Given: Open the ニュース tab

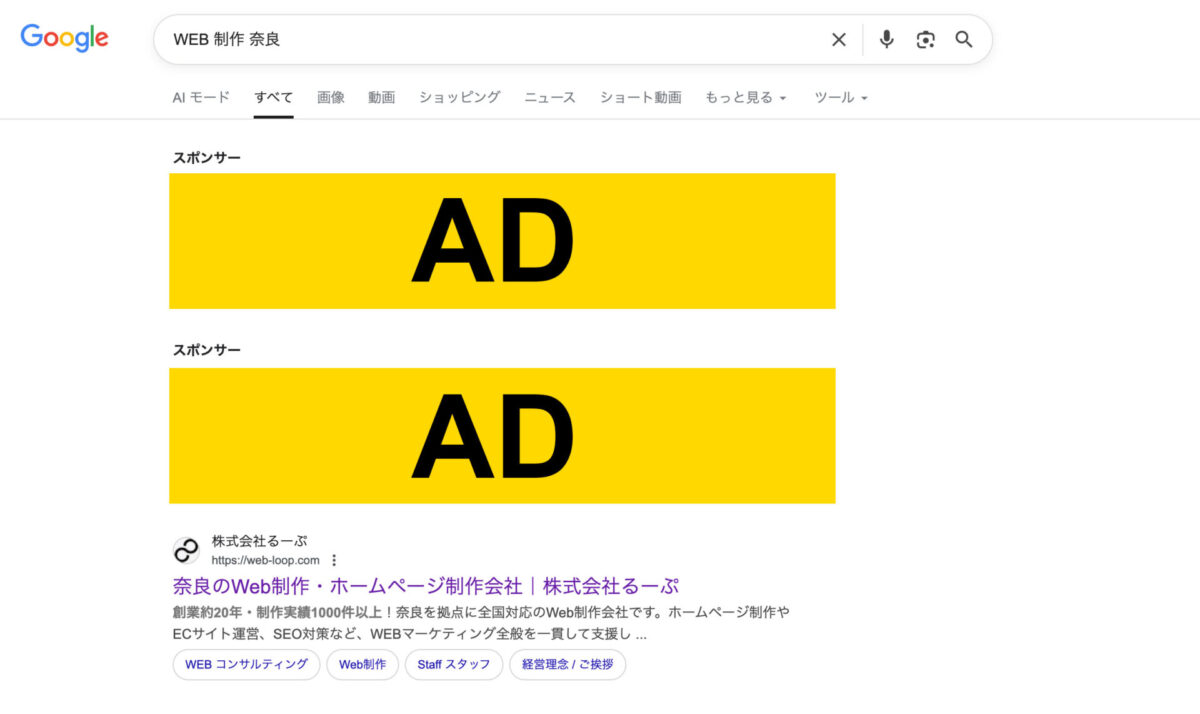Looking at the screenshot, I should [x=550, y=97].
